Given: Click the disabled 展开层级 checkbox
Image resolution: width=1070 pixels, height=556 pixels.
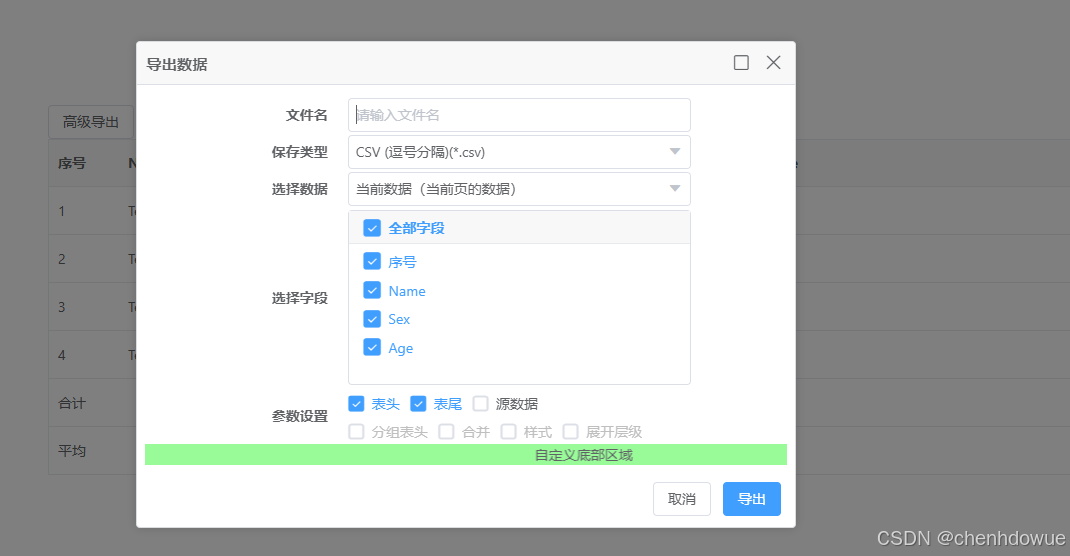Looking at the screenshot, I should click(x=570, y=432).
